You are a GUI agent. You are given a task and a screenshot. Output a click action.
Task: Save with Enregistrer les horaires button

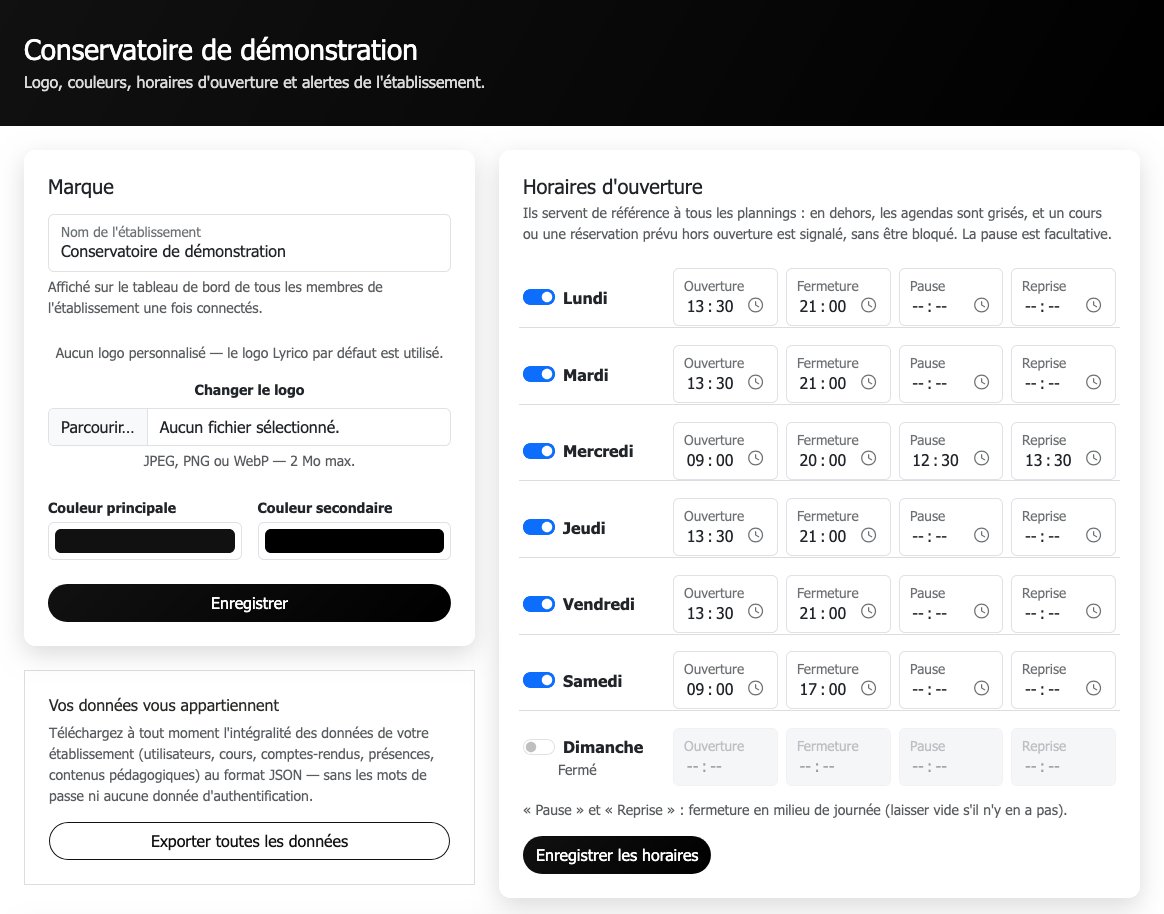click(617, 855)
